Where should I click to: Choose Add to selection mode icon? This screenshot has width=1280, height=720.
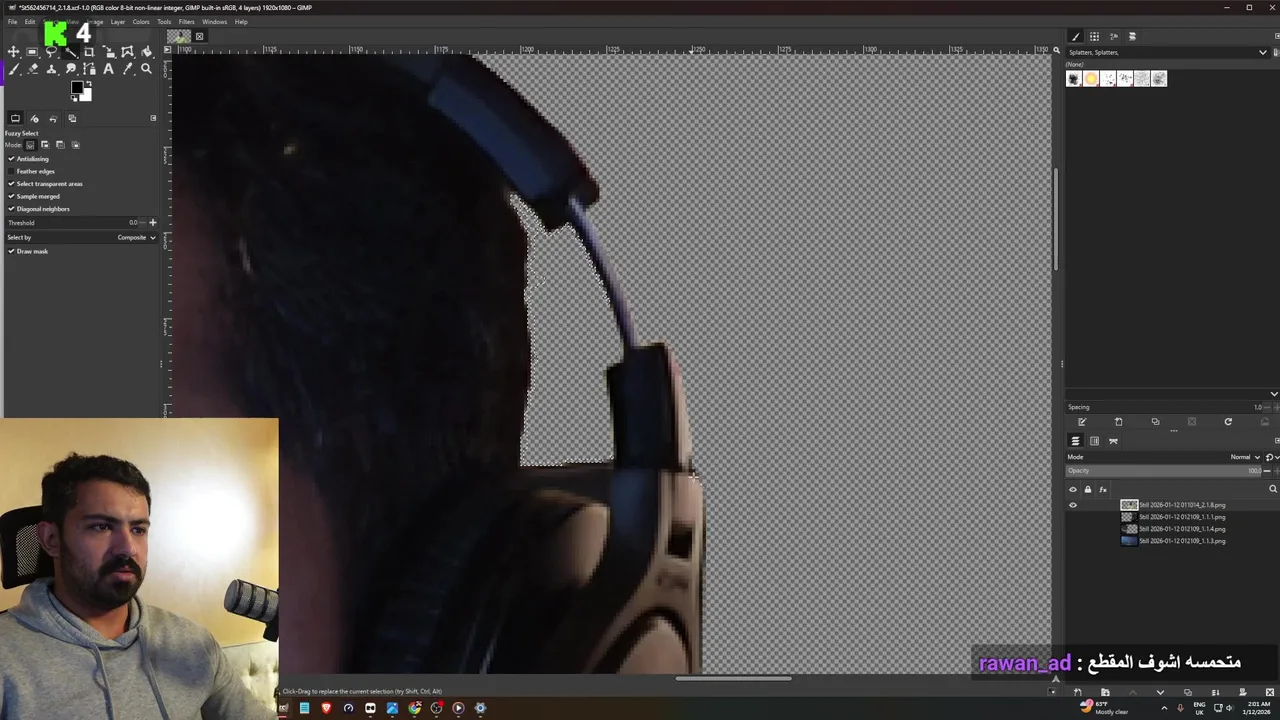(x=45, y=145)
